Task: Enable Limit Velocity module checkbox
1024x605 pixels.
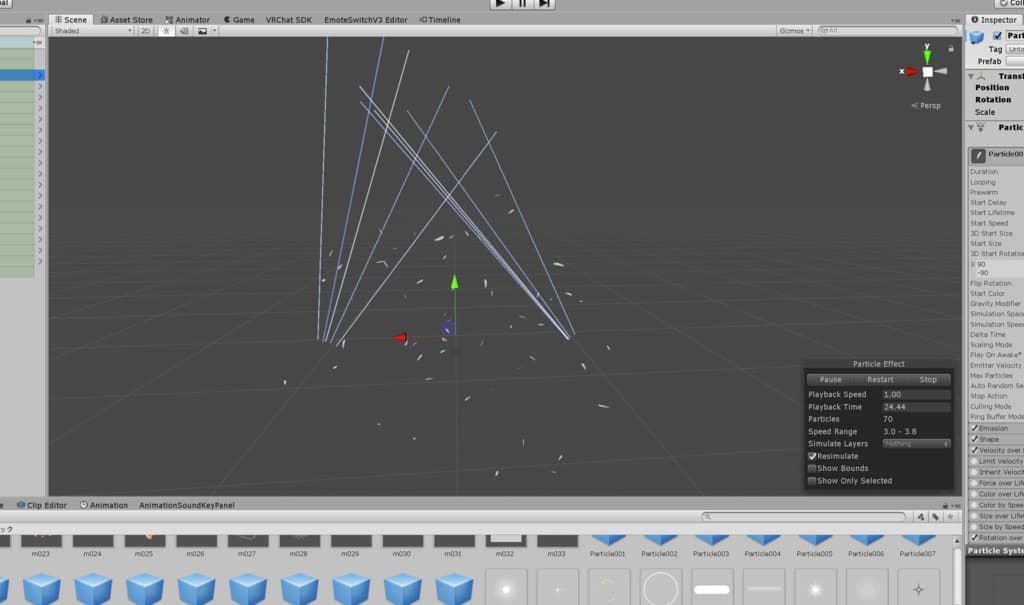Action: coord(974,461)
